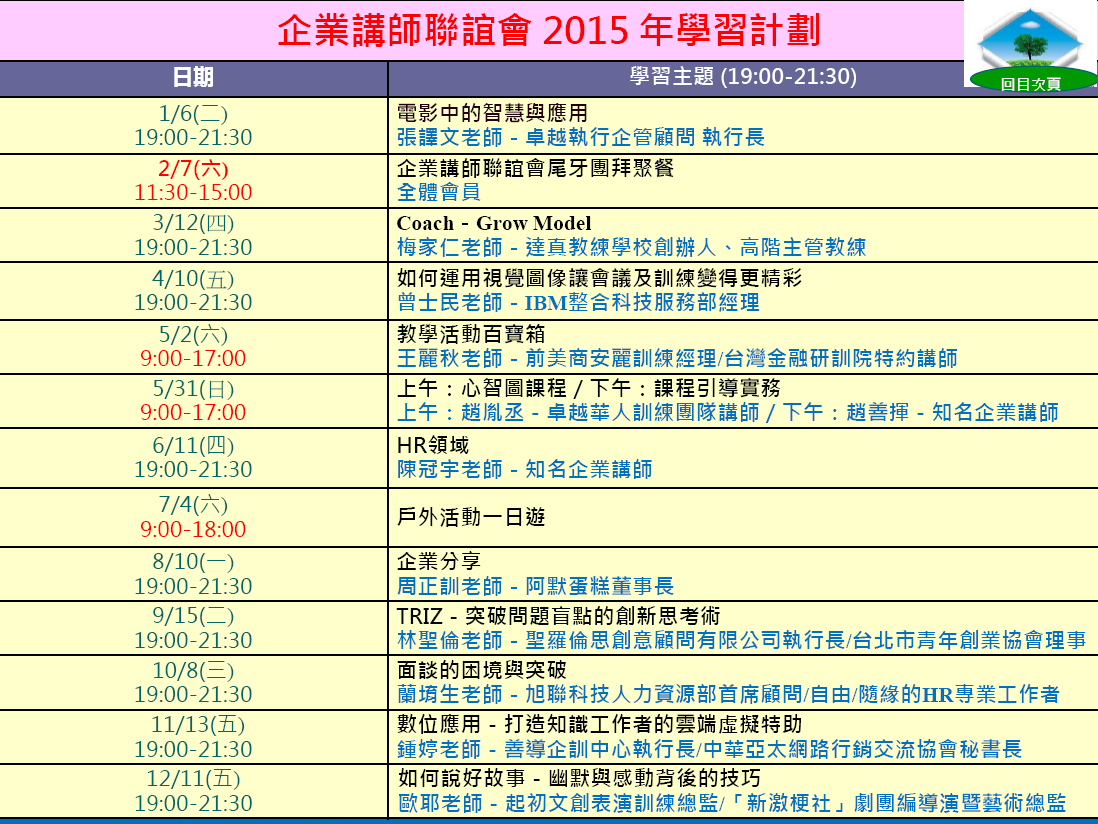Click the title 企業講師聯誼會 2015 年學習計劃
1098x824 pixels.
pyautogui.click(x=548, y=31)
